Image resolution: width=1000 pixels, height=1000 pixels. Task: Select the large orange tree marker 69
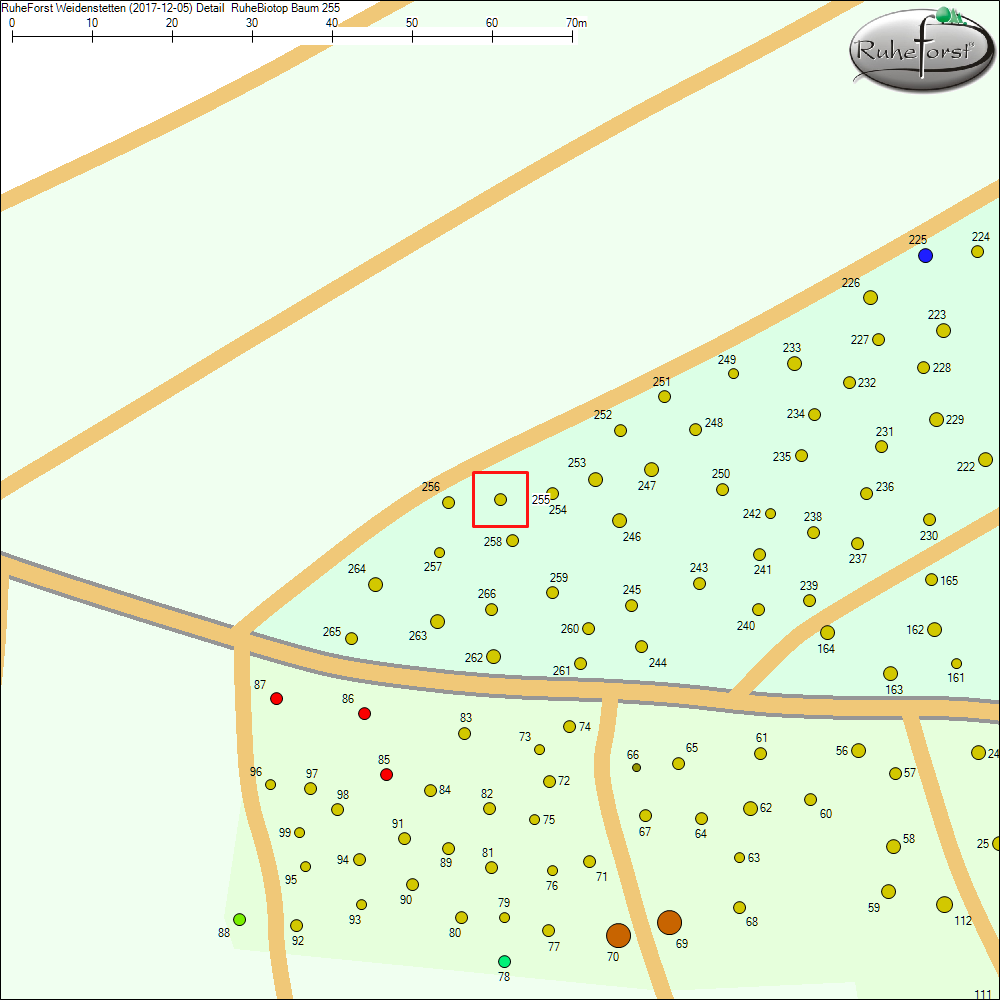click(x=669, y=922)
